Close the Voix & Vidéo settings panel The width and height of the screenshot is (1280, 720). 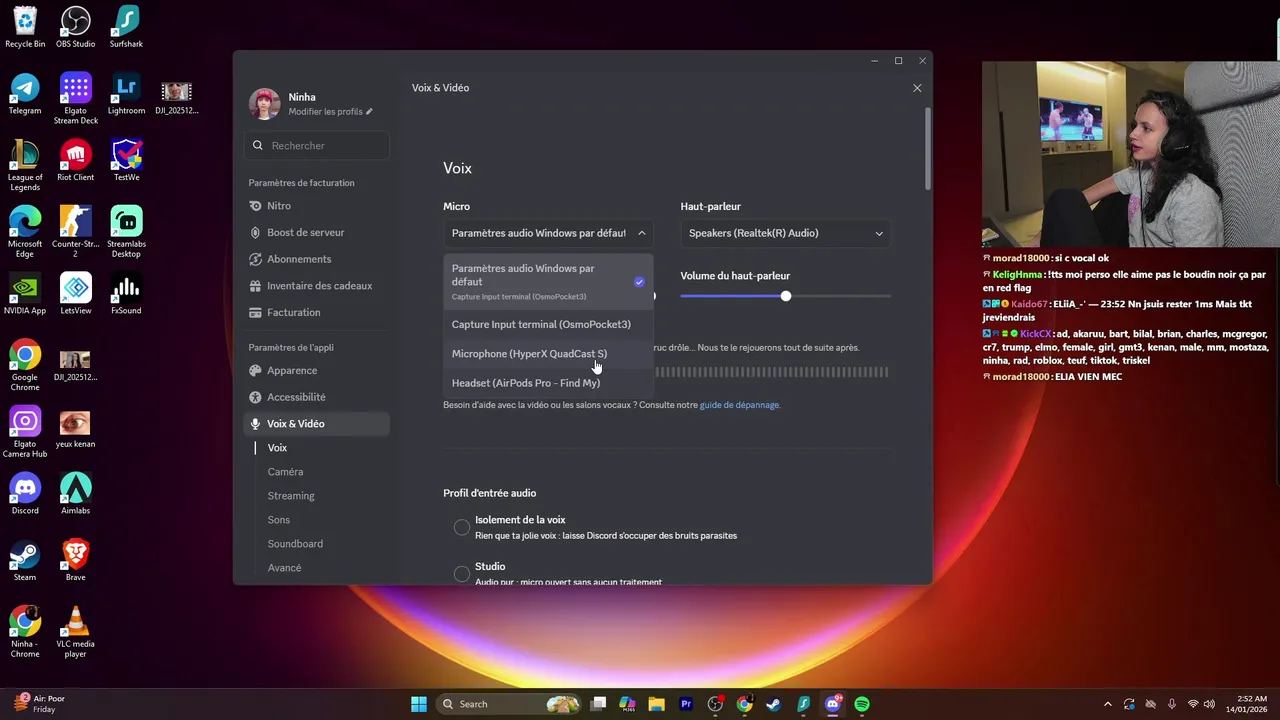917,88
